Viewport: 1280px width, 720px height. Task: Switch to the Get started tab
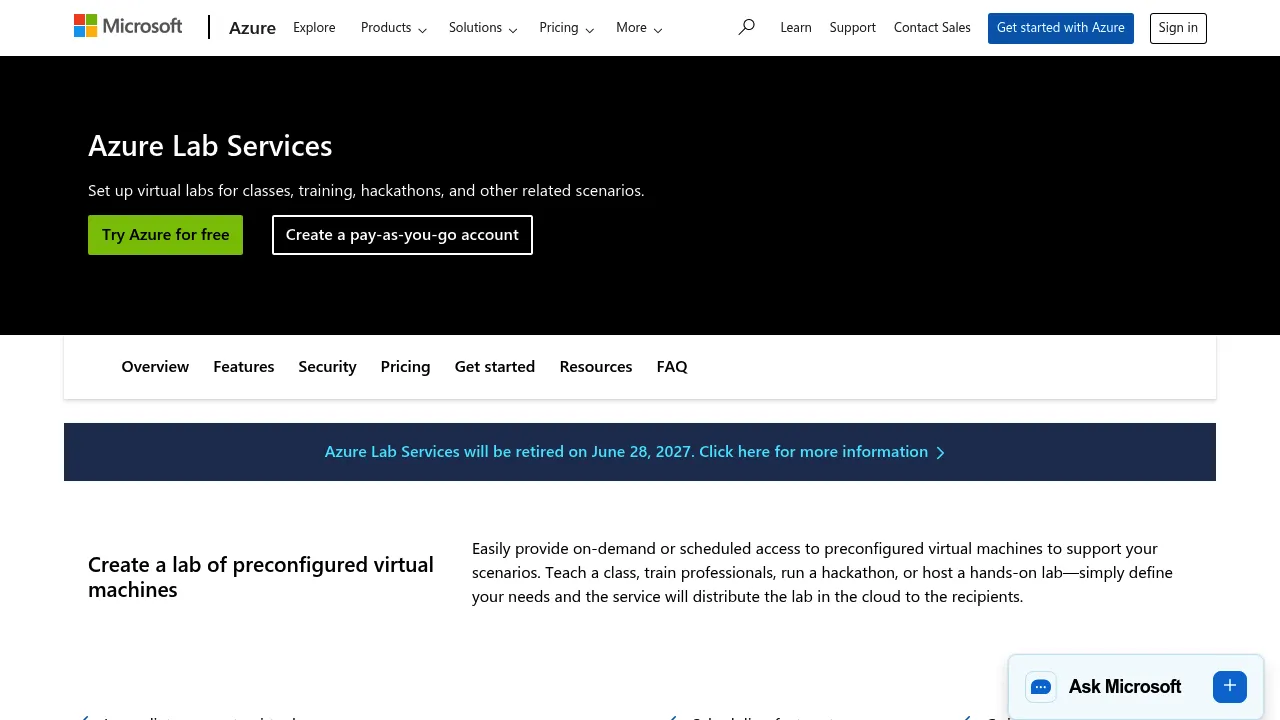(495, 367)
